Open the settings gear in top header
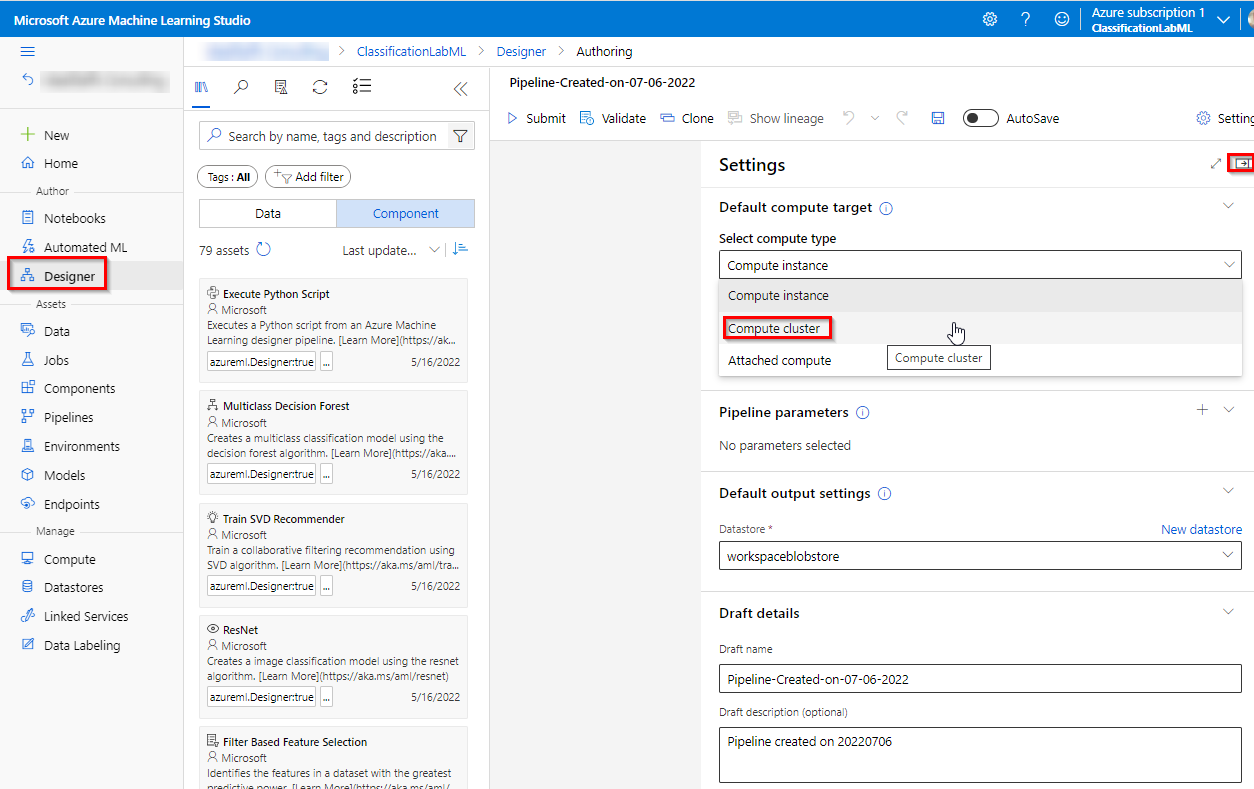 pos(989,19)
